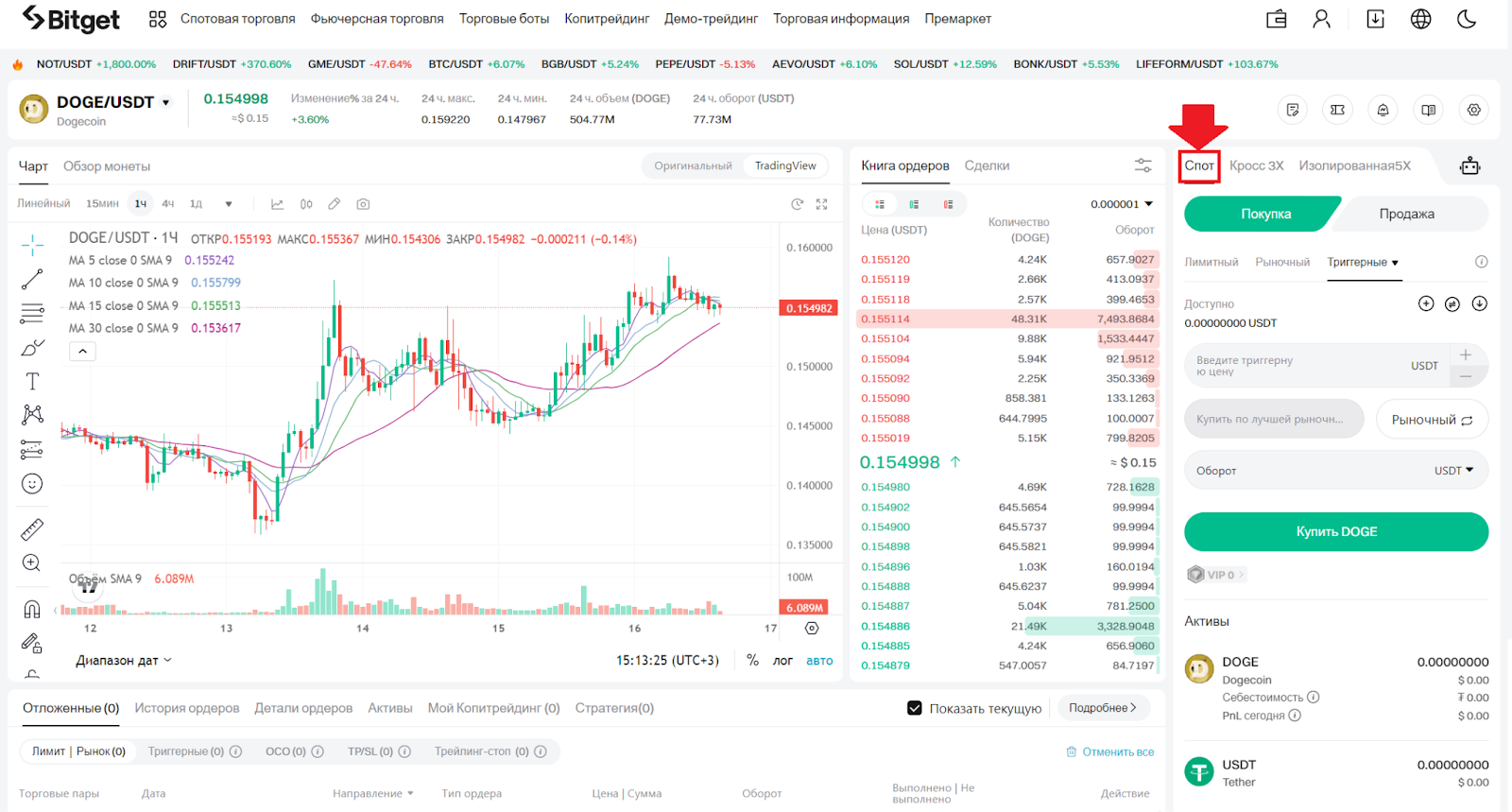Open page settings gear icon
The width and height of the screenshot is (1512, 812).
click(1473, 110)
